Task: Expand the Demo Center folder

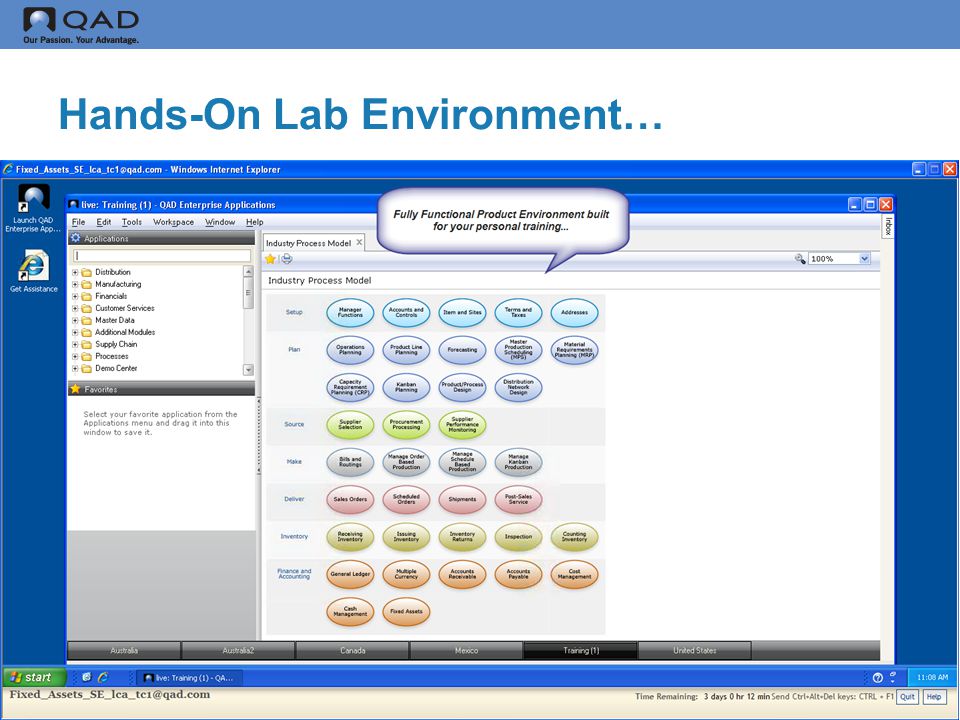Action: coord(75,369)
